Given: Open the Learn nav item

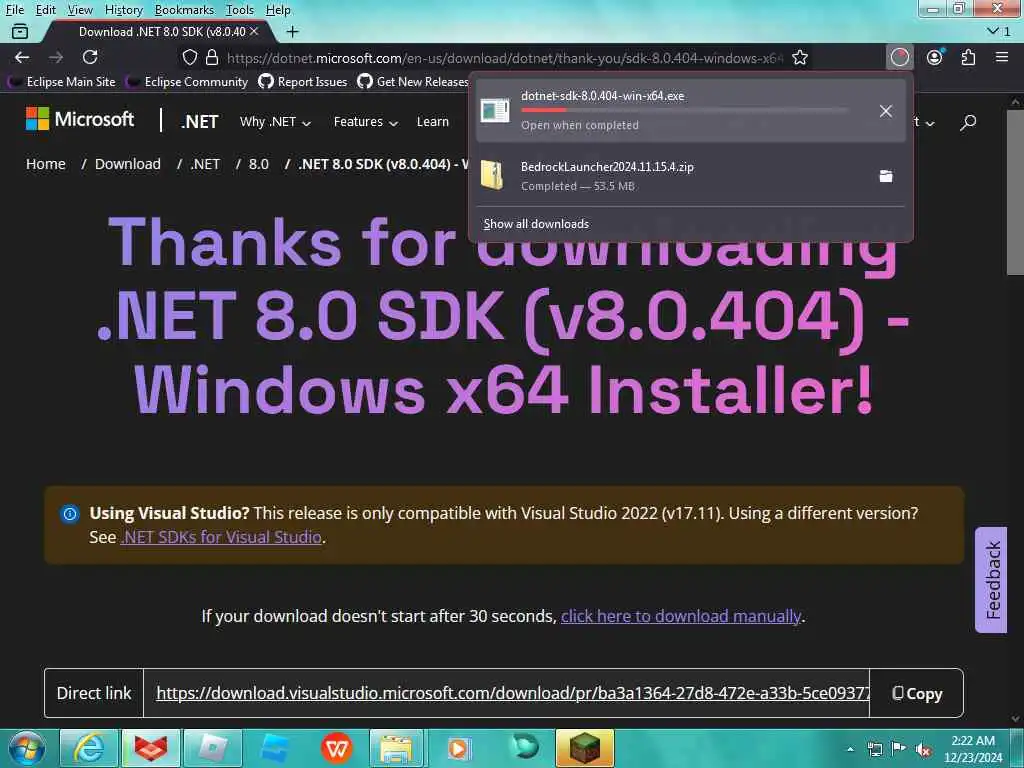Looking at the screenshot, I should (432, 121).
